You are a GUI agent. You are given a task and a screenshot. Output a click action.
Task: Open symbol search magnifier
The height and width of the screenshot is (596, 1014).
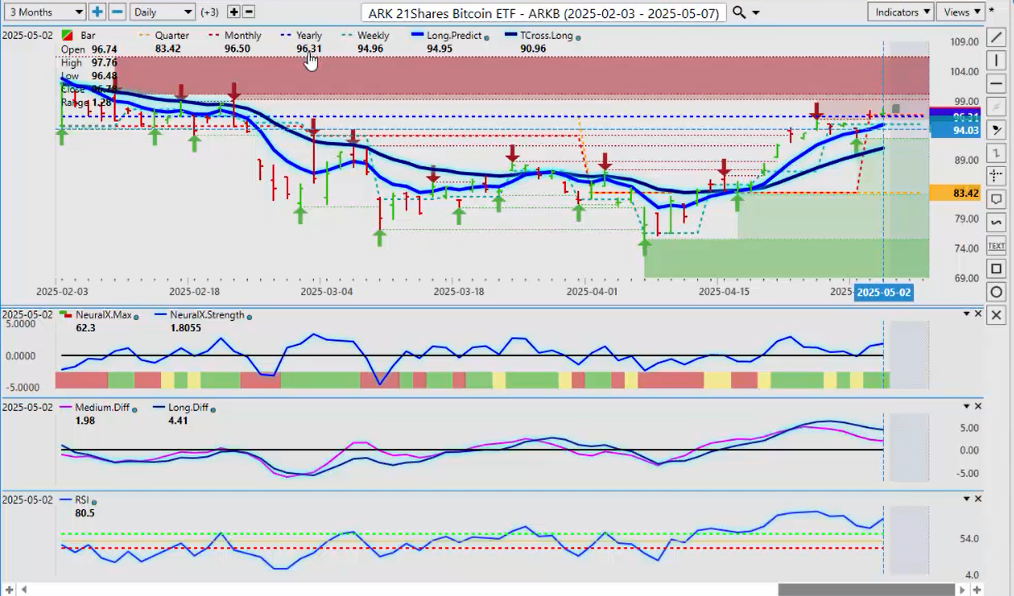[x=739, y=12]
